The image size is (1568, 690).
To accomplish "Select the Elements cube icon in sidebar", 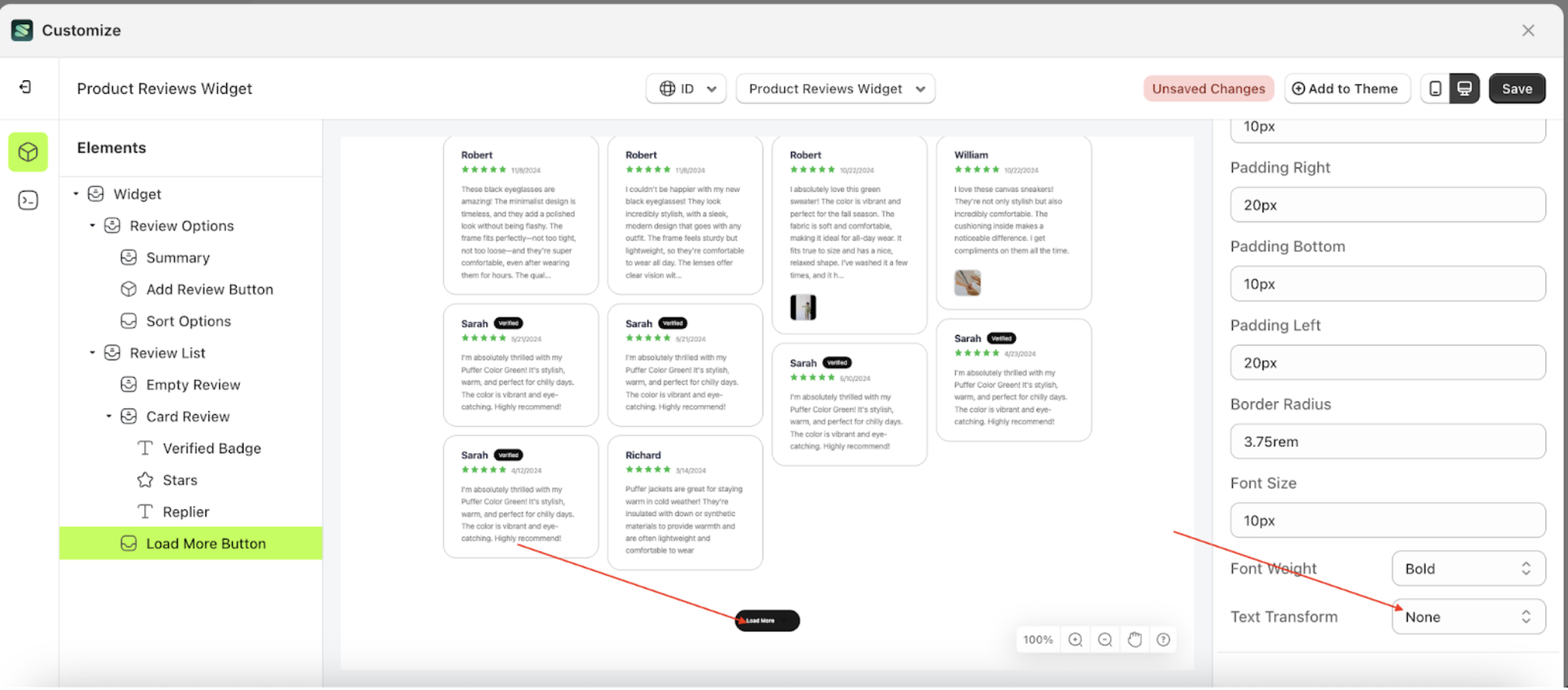I will coord(27,152).
